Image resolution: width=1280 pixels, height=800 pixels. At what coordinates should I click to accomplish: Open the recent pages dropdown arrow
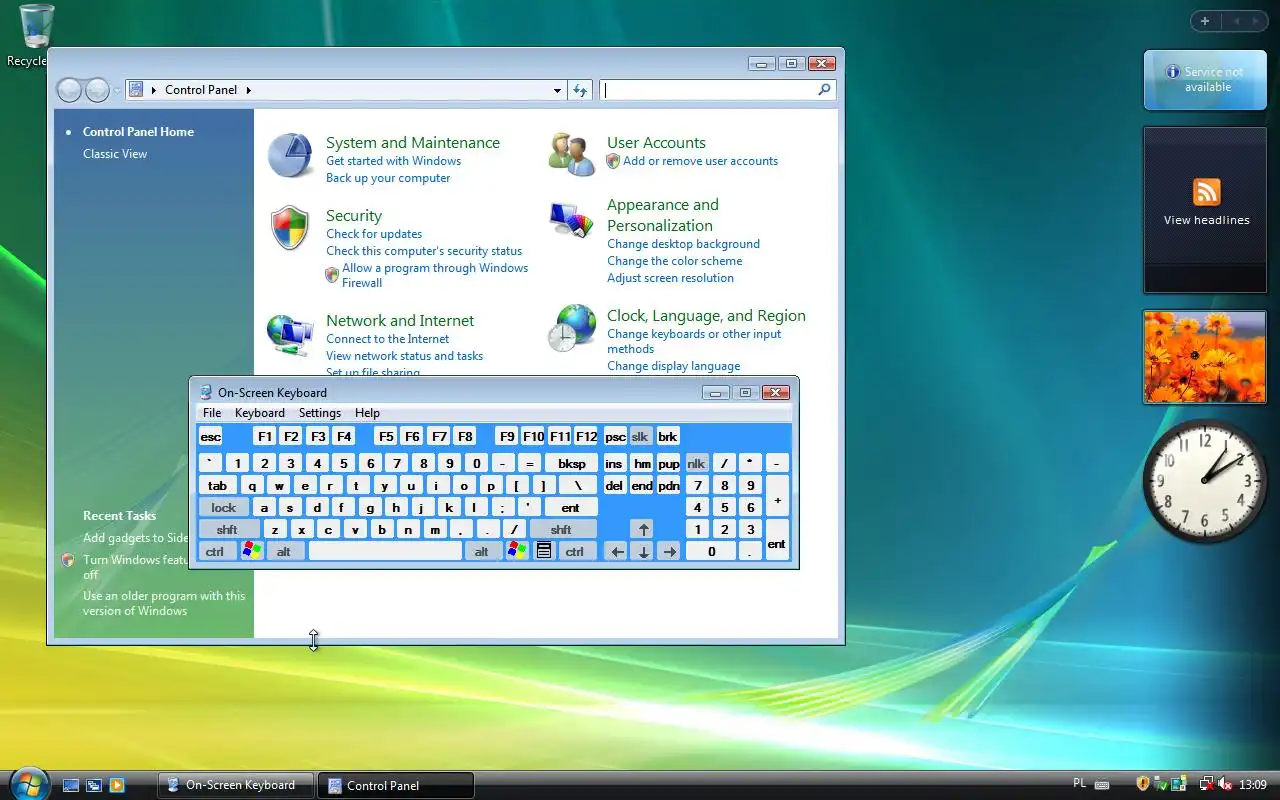pyautogui.click(x=117, y=91)
